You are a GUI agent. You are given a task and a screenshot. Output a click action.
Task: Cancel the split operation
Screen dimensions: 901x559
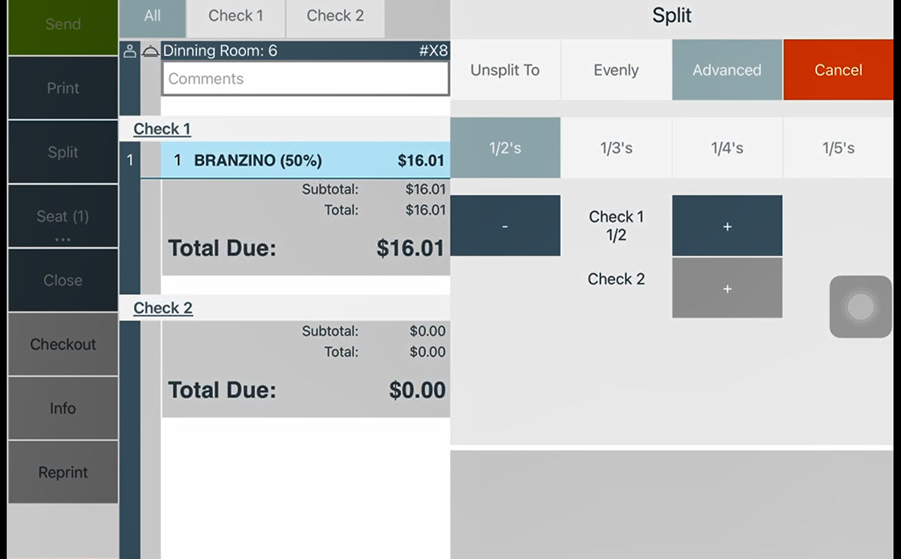pos(838,70)
